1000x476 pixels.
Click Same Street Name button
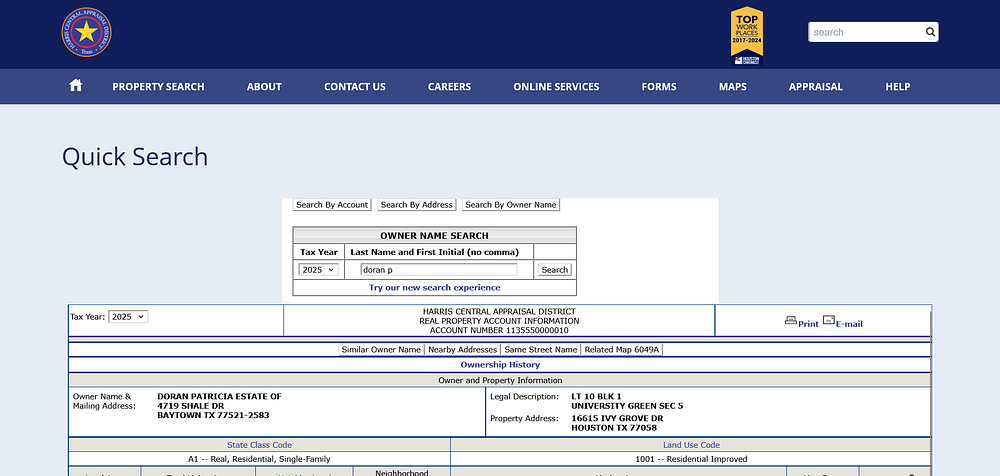[x=540, y=350]
